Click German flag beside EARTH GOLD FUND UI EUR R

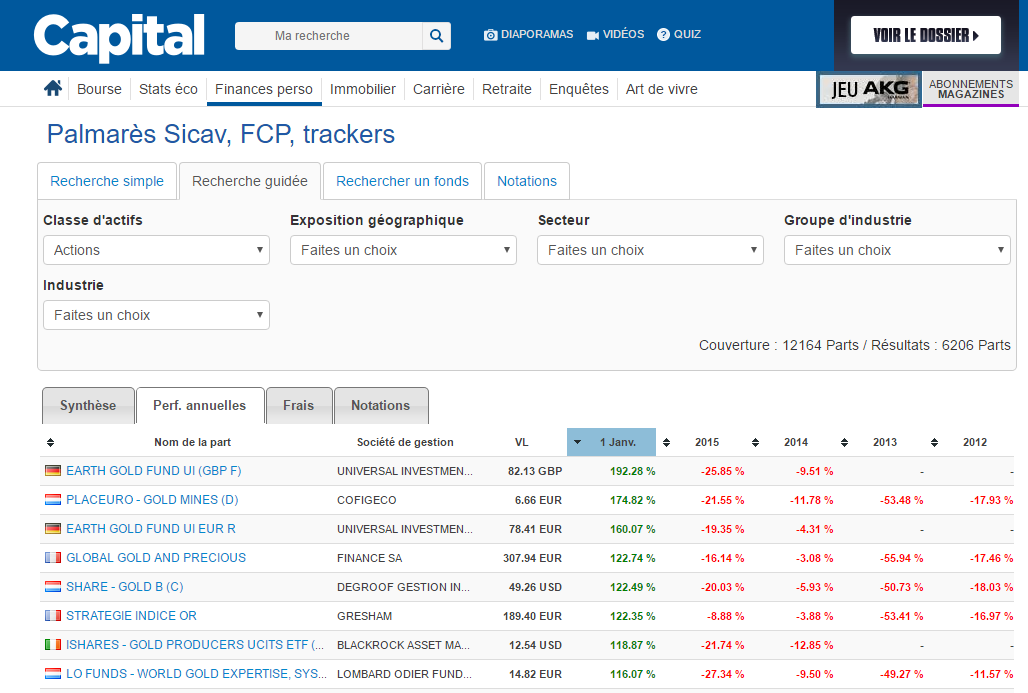coord(53,528)
